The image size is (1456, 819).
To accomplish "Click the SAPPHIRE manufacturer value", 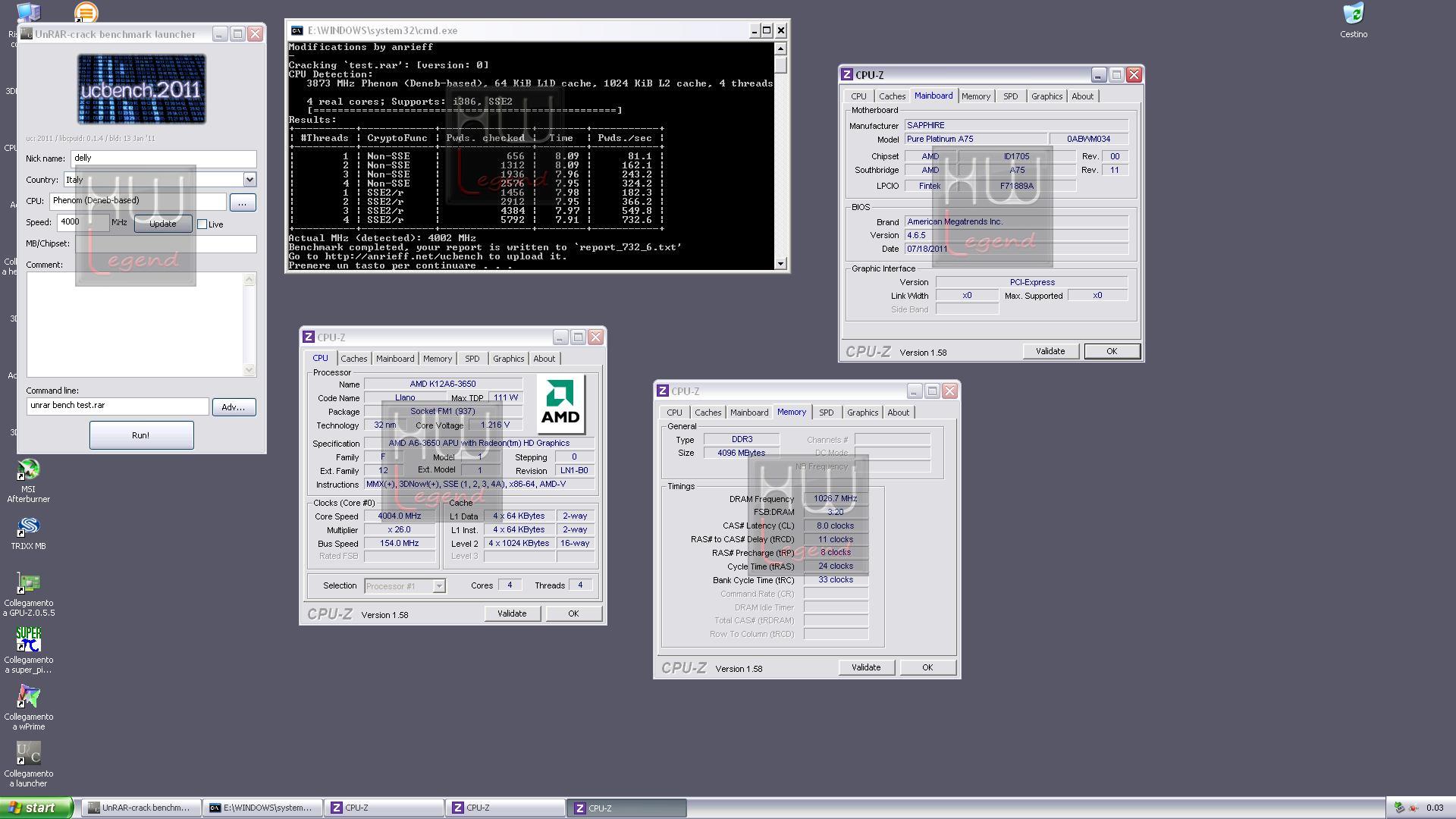I will pos(1016,126).
